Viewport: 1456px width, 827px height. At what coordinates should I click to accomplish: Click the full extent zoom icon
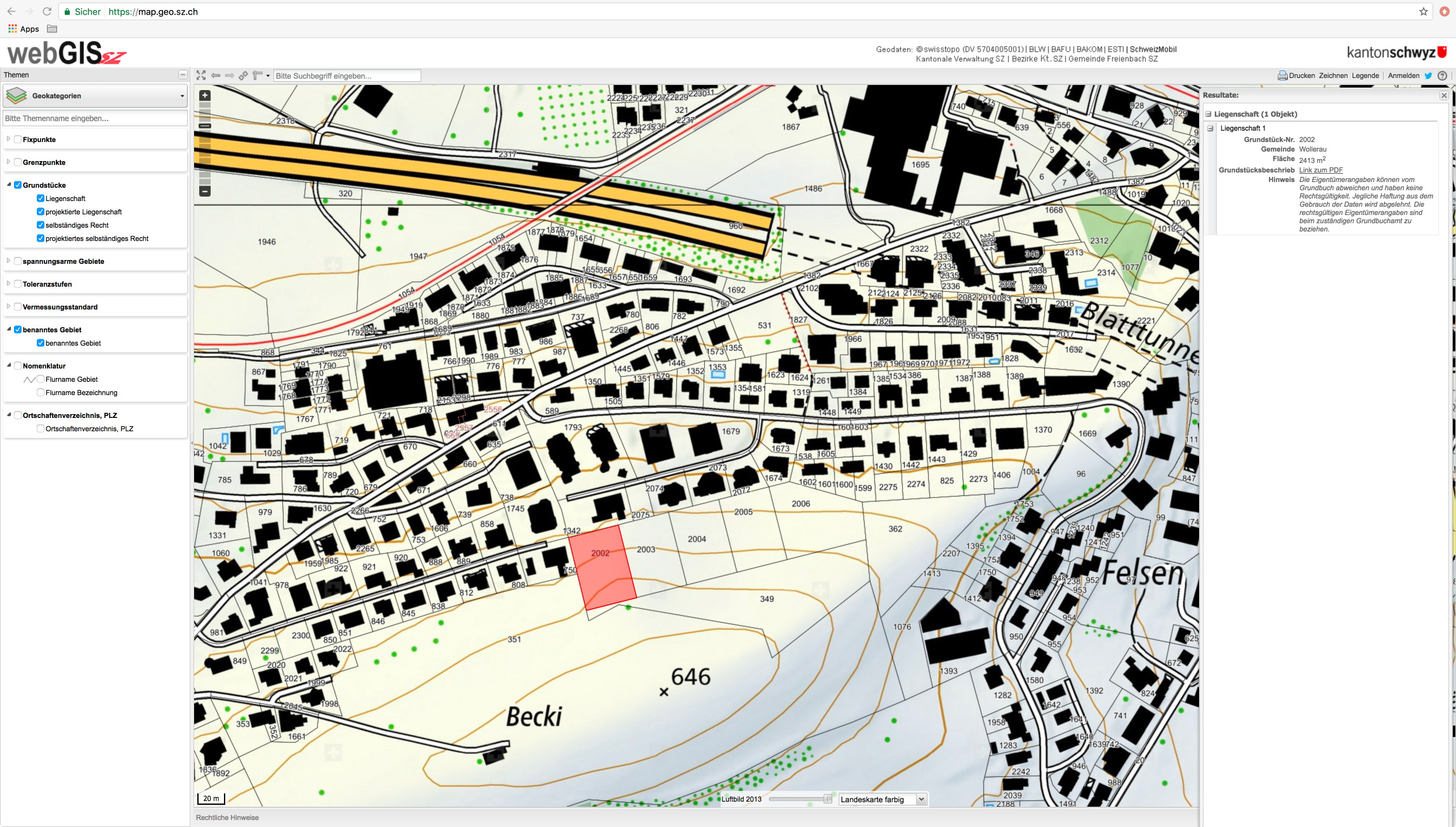pos(201,75)
